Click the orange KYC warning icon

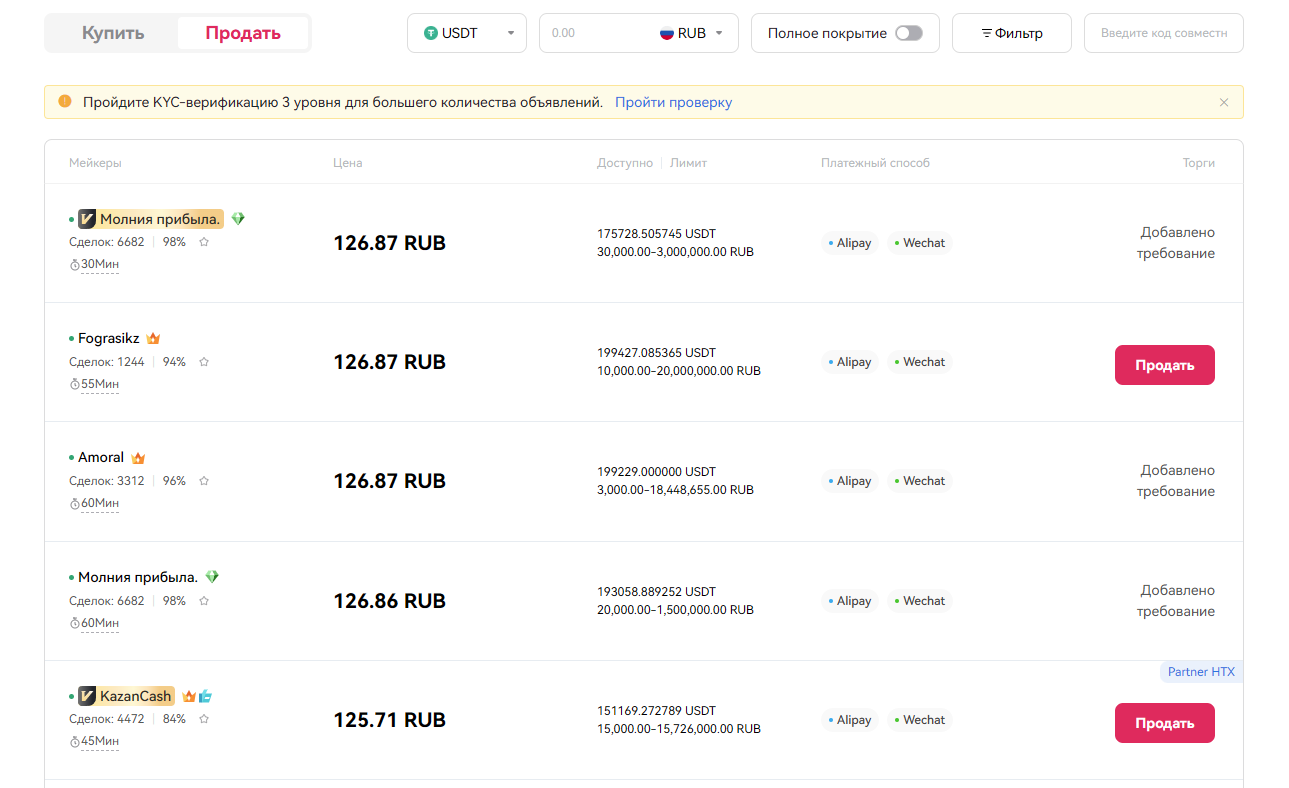point(65,102)
